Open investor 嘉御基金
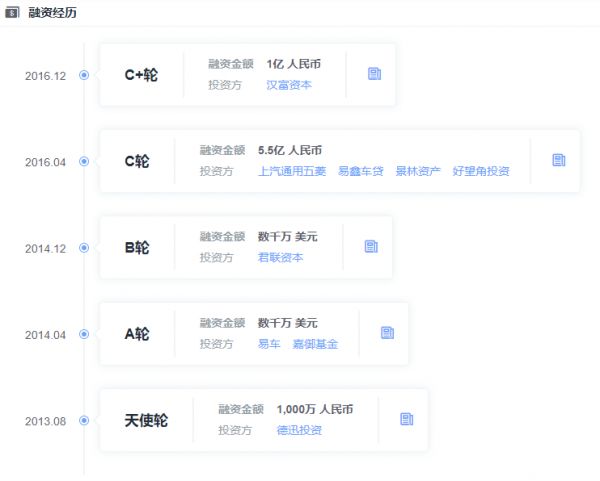Image resolution: width=600 pixels, height=481 pixels. [315, 344]
